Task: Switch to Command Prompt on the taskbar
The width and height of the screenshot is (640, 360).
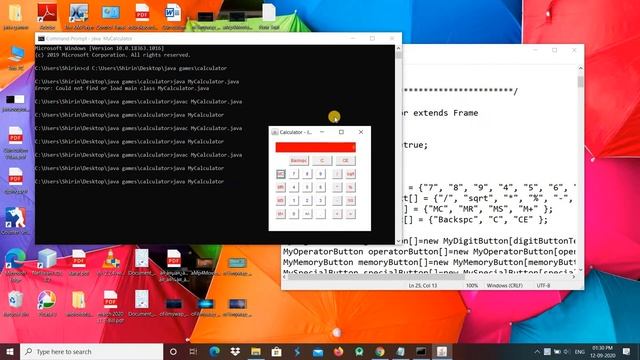Action: [x=421, y=351]
